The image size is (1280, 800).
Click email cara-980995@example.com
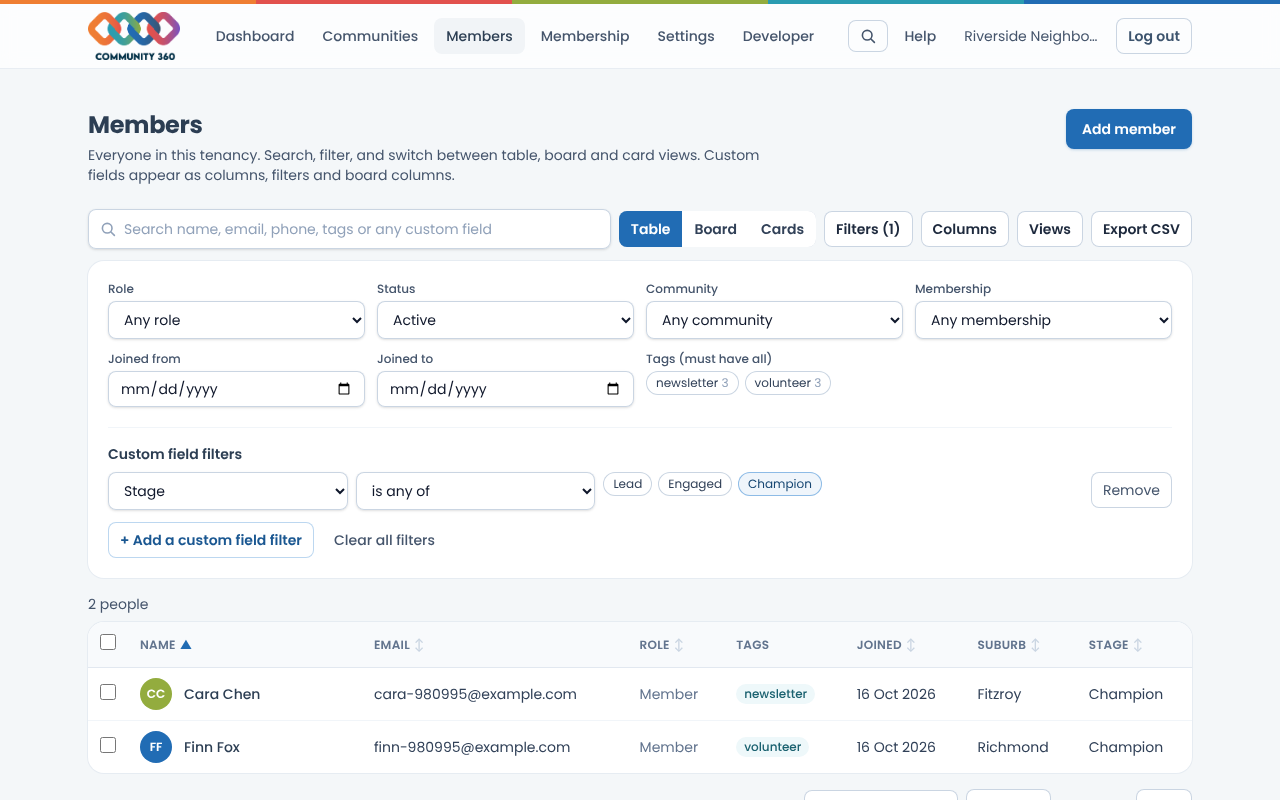(x=475, y=694)
